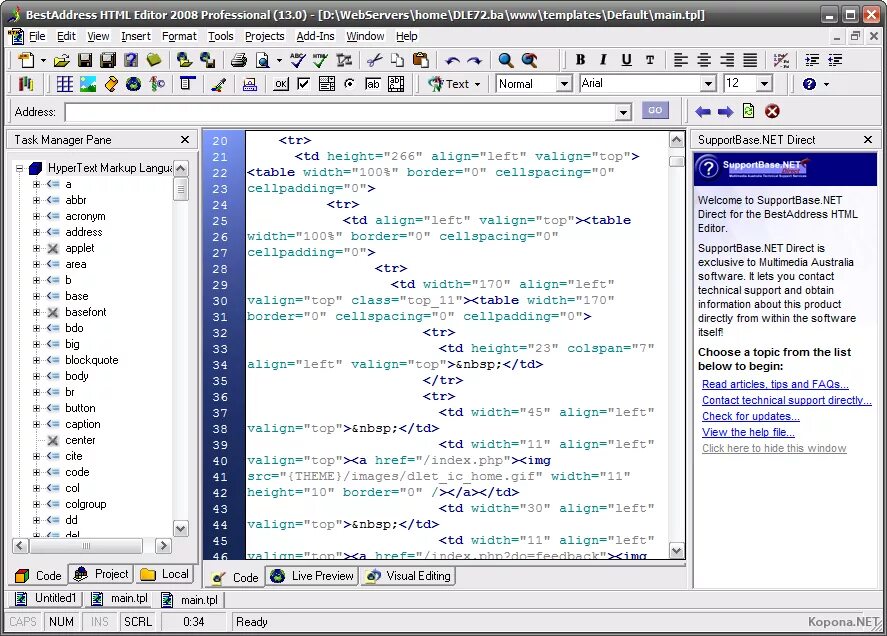Image resolution: width=887 pixels, height=636 pixels.
Task: Click the Cut scissors icon
Action: (374, 60)
